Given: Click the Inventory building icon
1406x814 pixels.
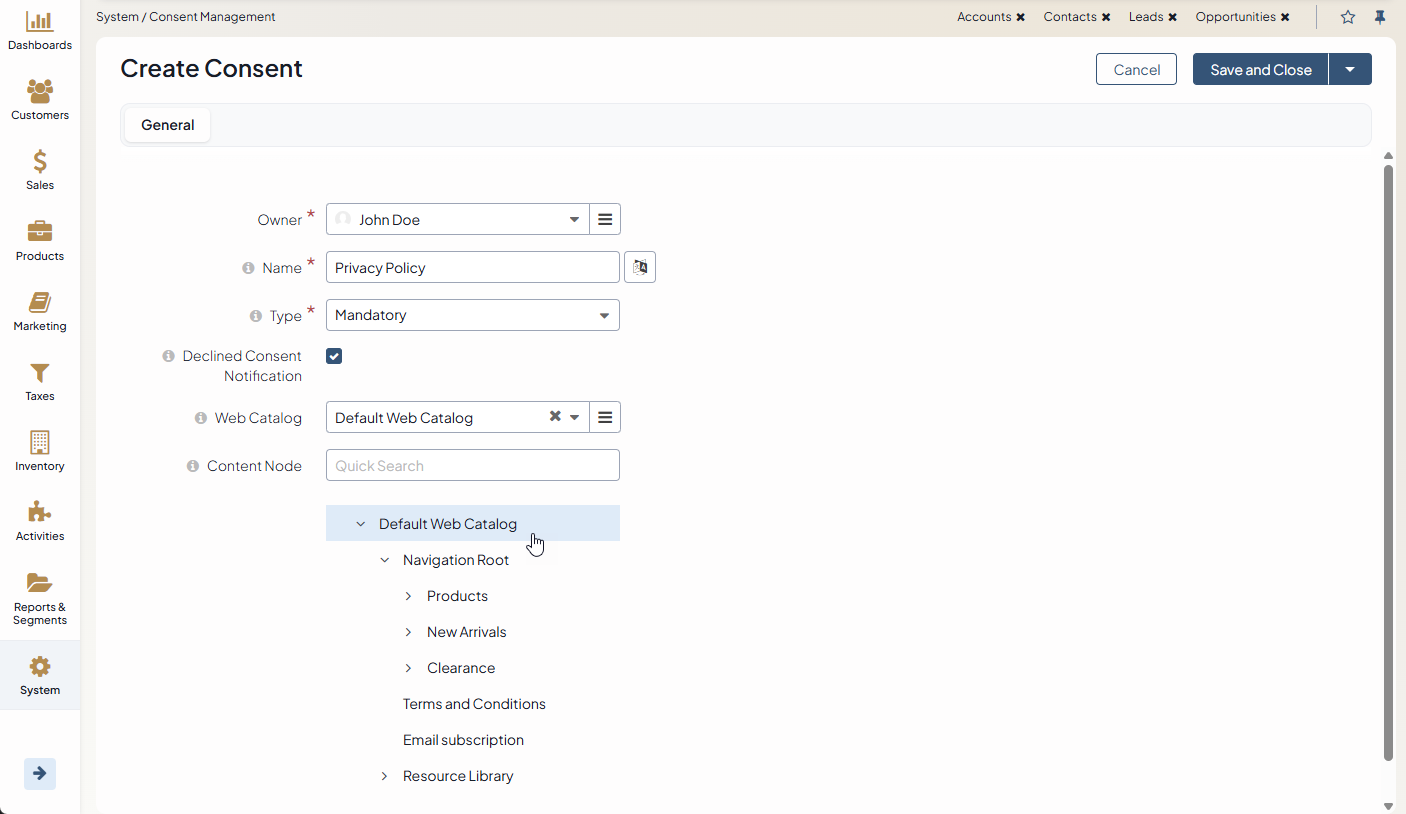Looking at the screenshot, I should point(40,443).
